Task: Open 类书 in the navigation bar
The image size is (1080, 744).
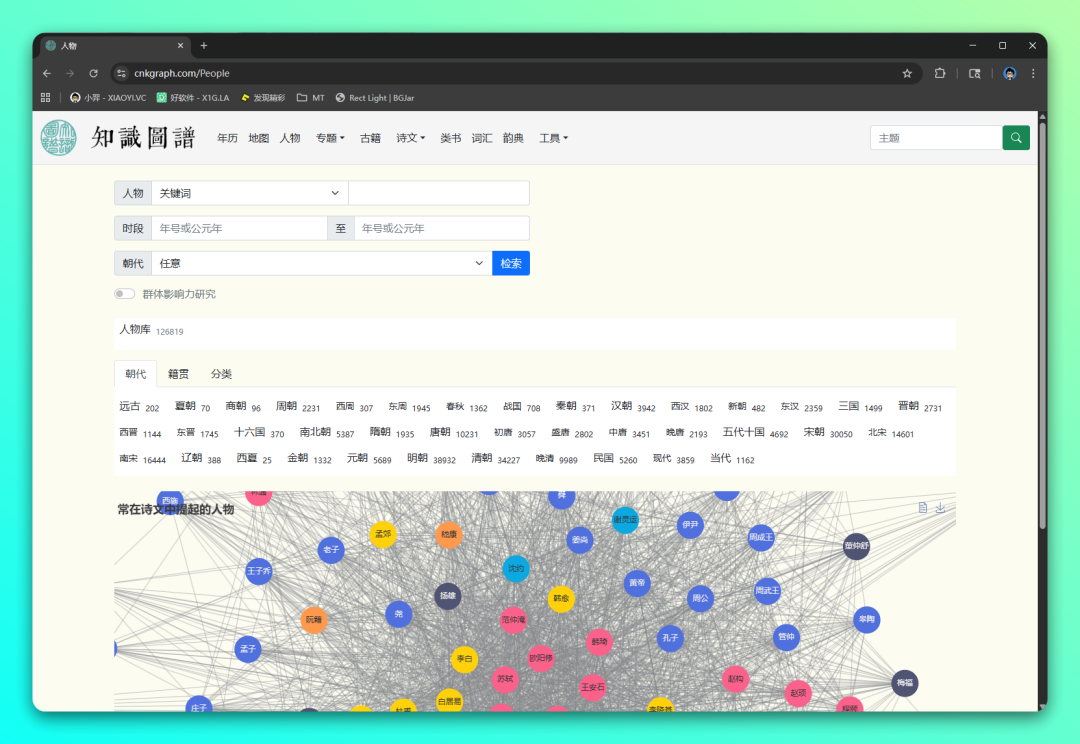Action: pos(450,138)
